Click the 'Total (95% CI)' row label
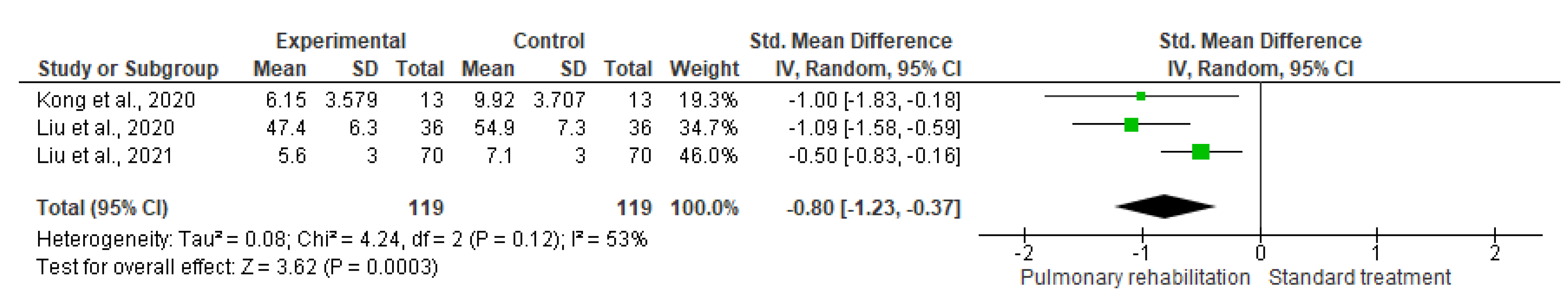 click(102, 208)
